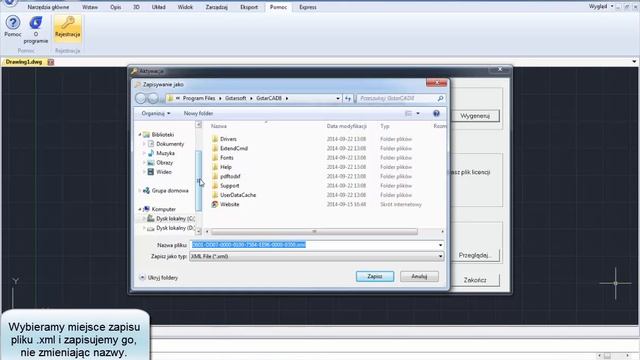
Task: Switch to the Opis ribbon tab
Action: [116, 7]
